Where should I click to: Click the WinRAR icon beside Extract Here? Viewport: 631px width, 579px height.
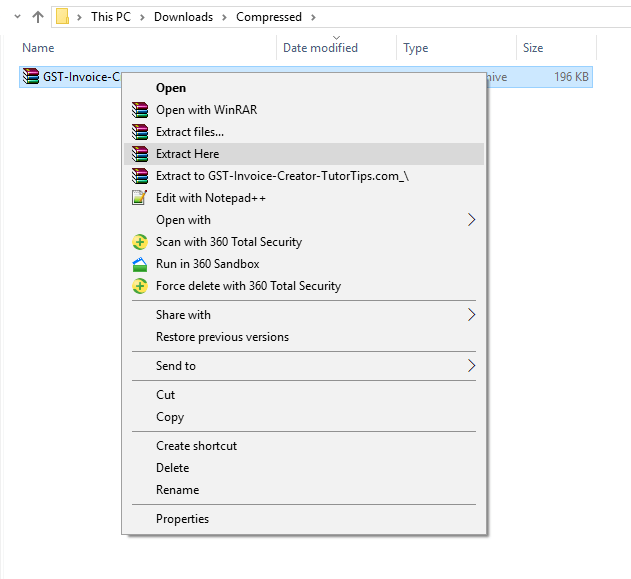coord(140,154)
